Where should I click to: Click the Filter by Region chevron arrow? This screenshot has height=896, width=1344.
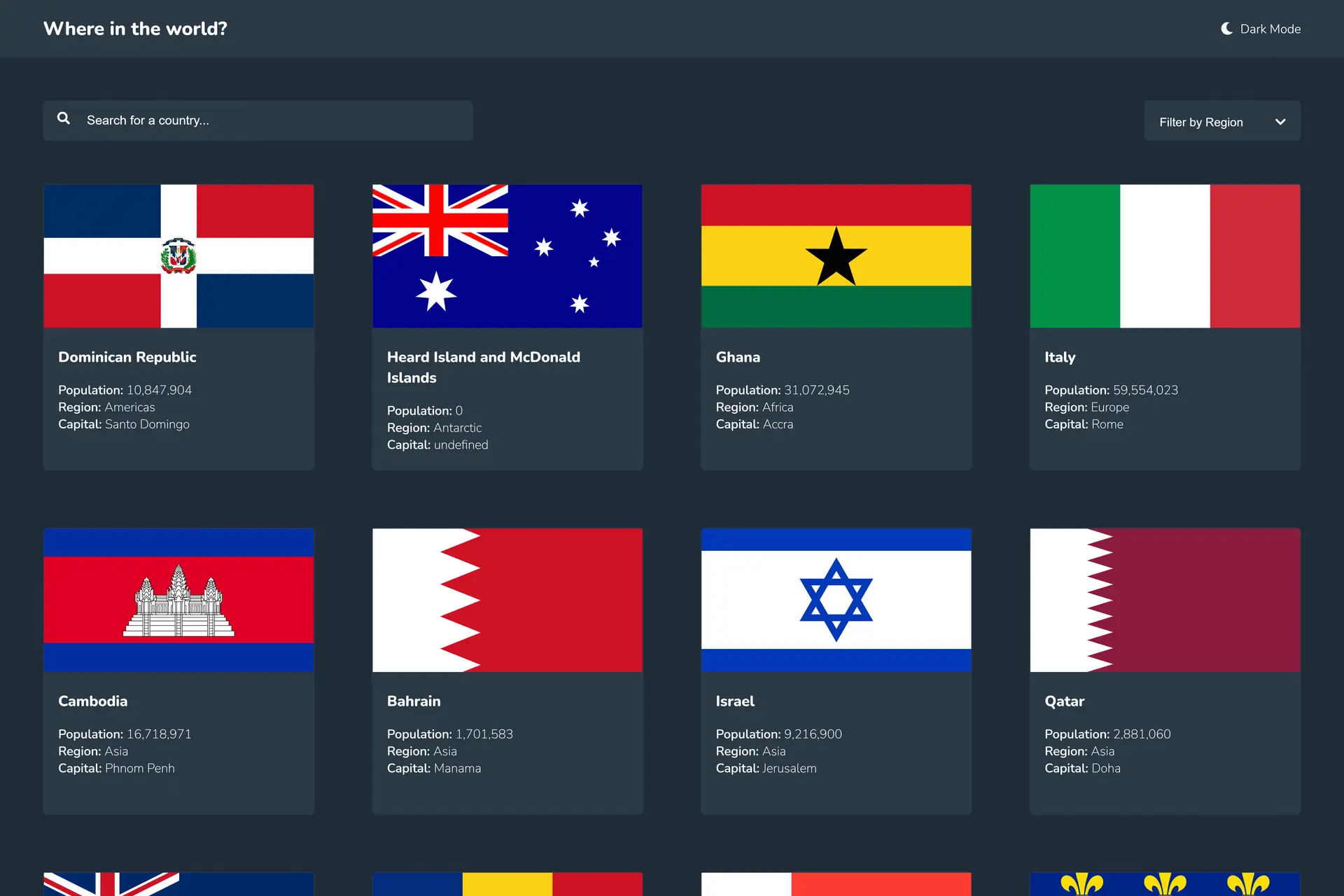[x=1280, y=122]
